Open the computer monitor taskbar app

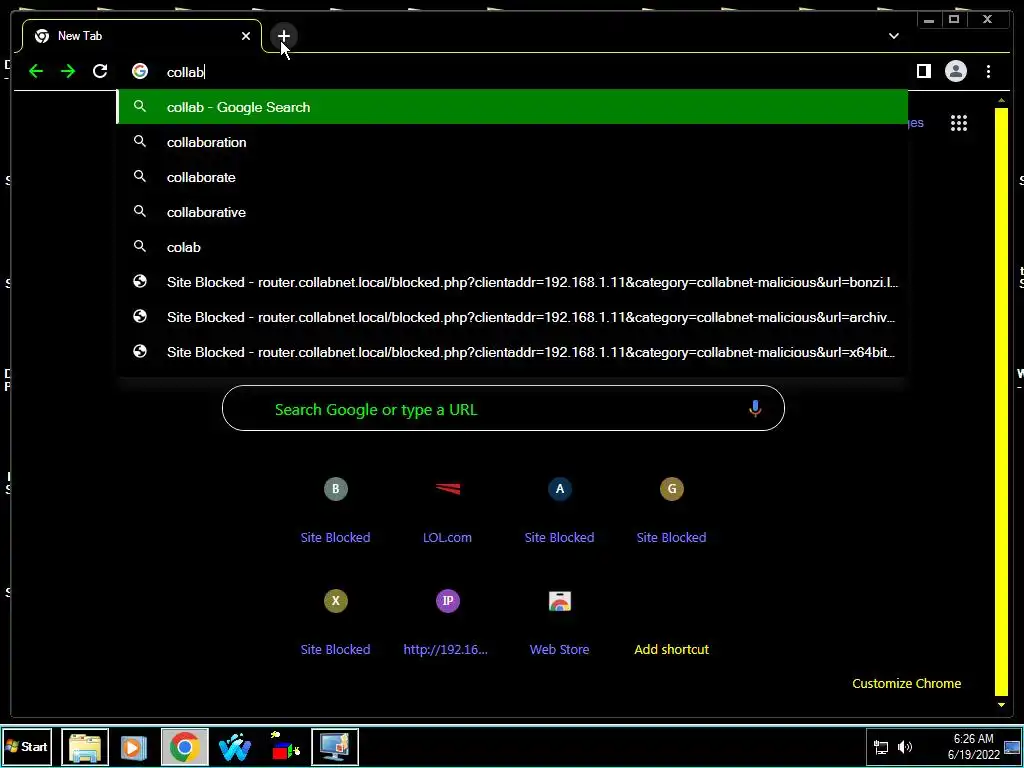(x=335, y=746)
